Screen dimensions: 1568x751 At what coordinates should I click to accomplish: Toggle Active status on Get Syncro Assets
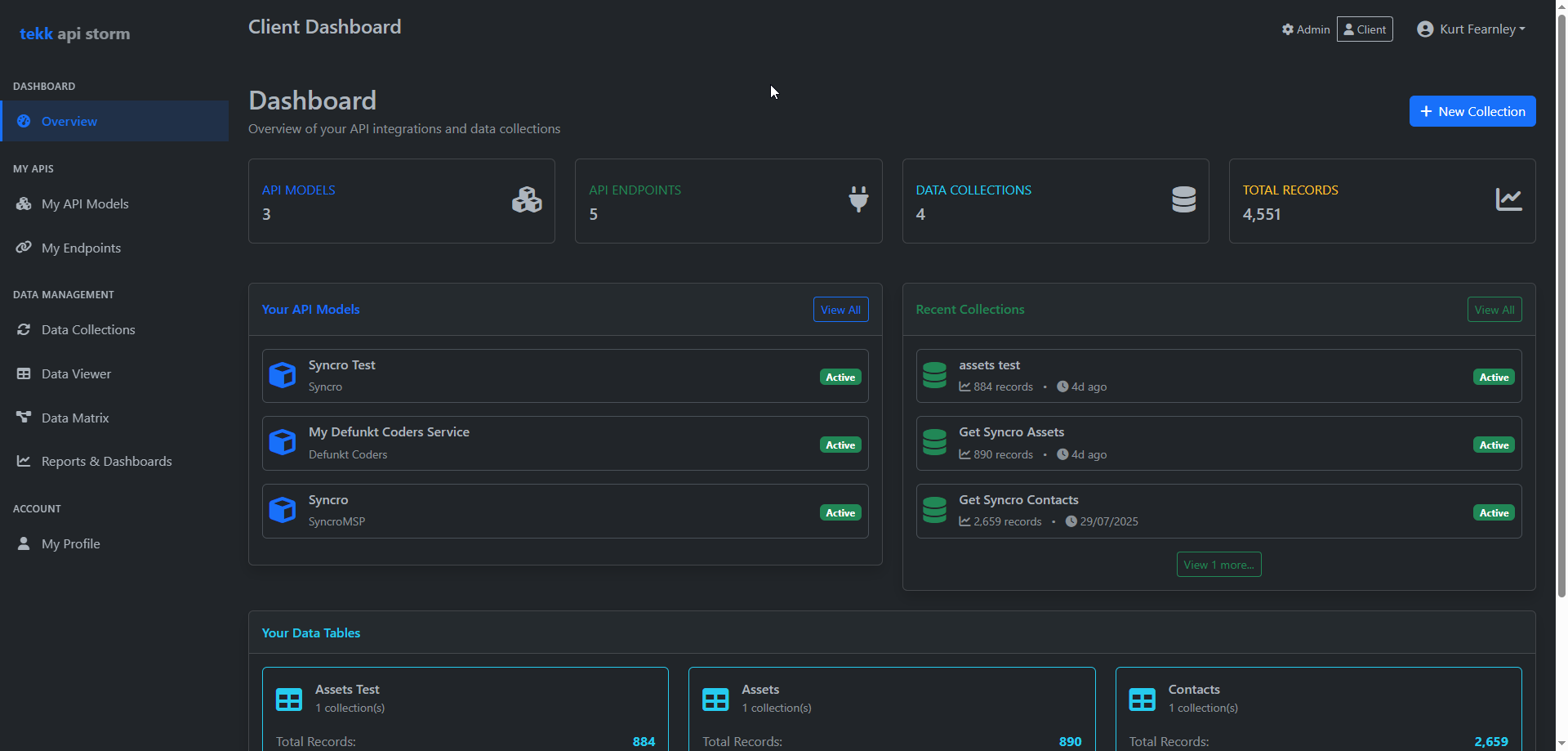coord(1493,445)
